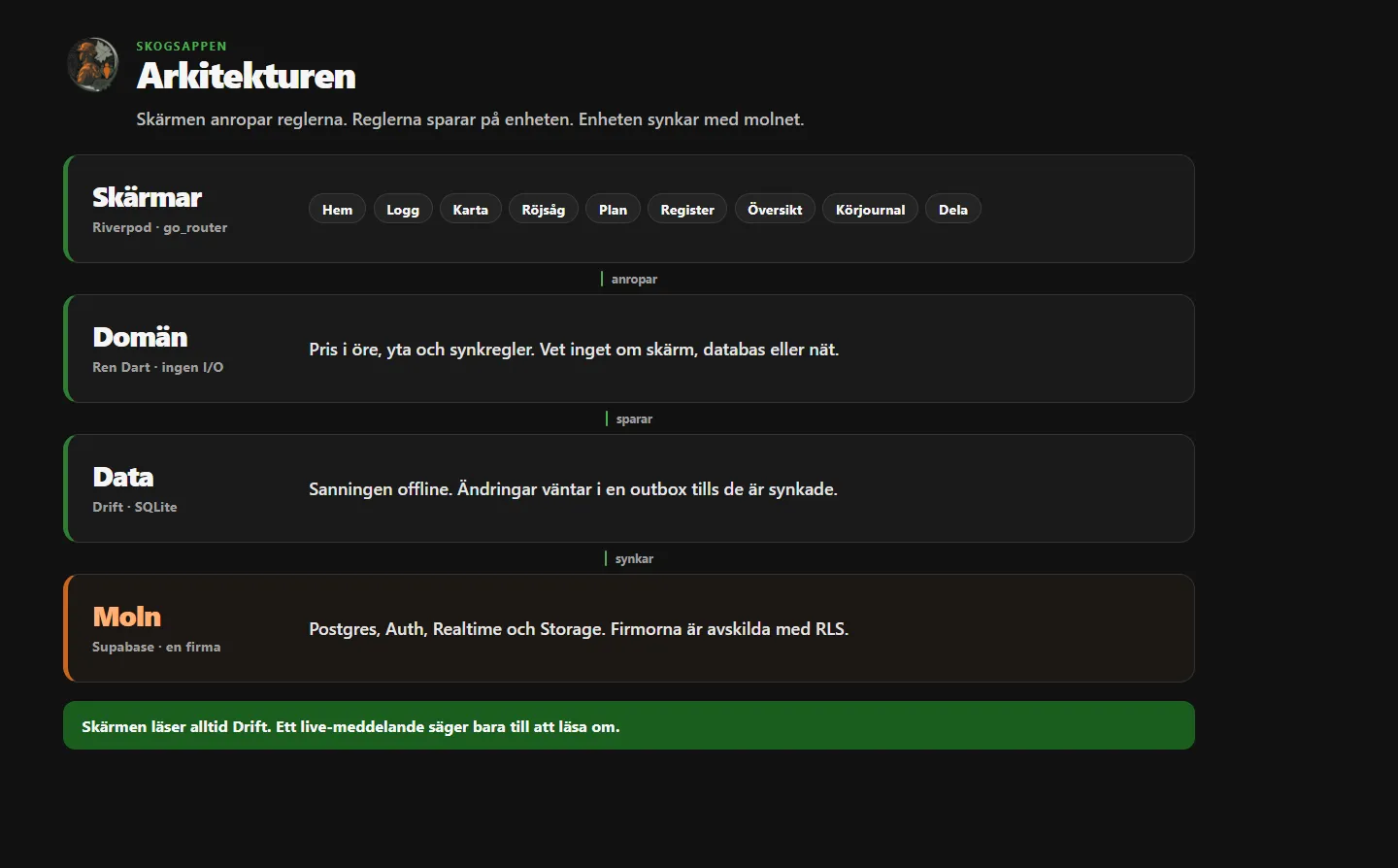1398x868 pixels.
Task: Select the Översikt chip
Action: click(x=775, y=209)
